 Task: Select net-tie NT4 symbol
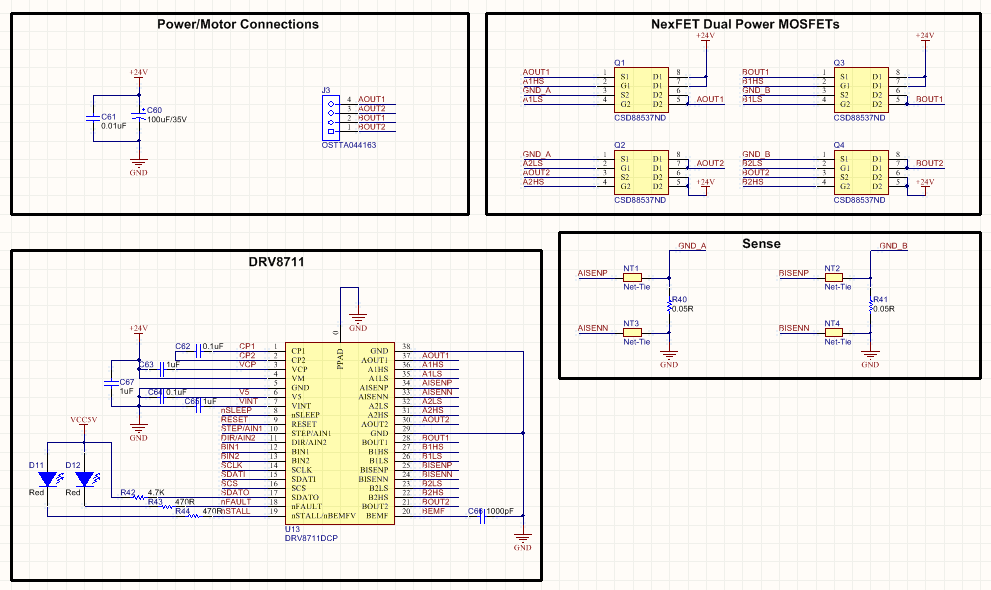point(833,332)
